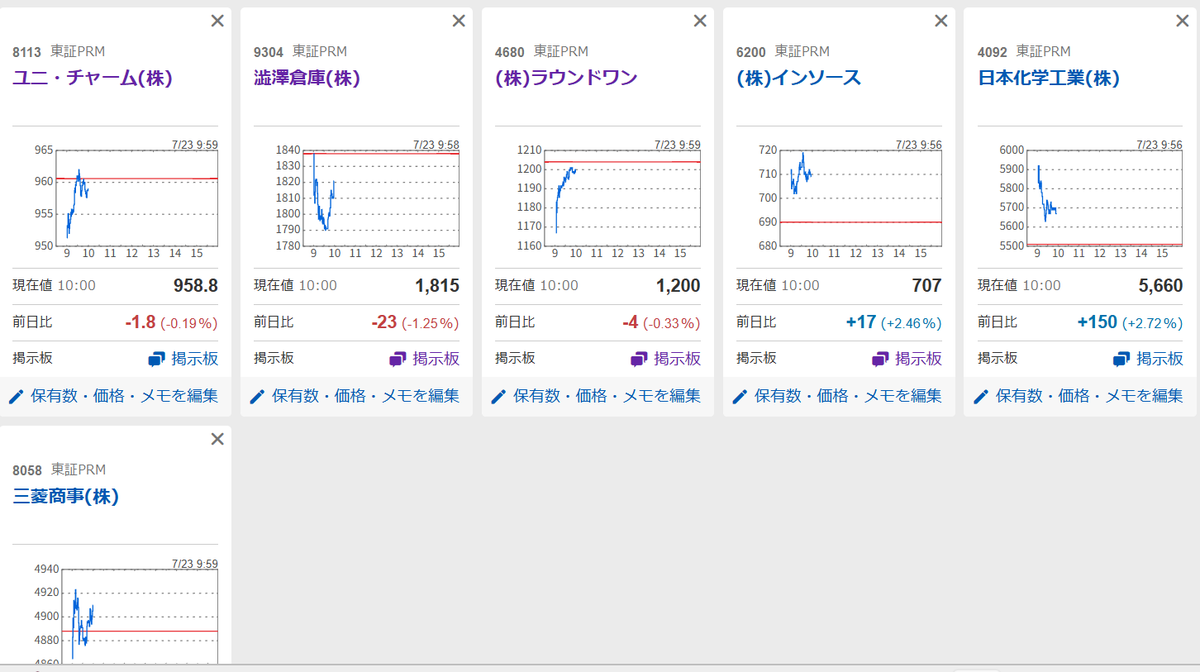The height and width of the screenshot is (672, 1200).
Task: Open the (株)ラウンドワン stock page
Action: (x=566, y=78)
